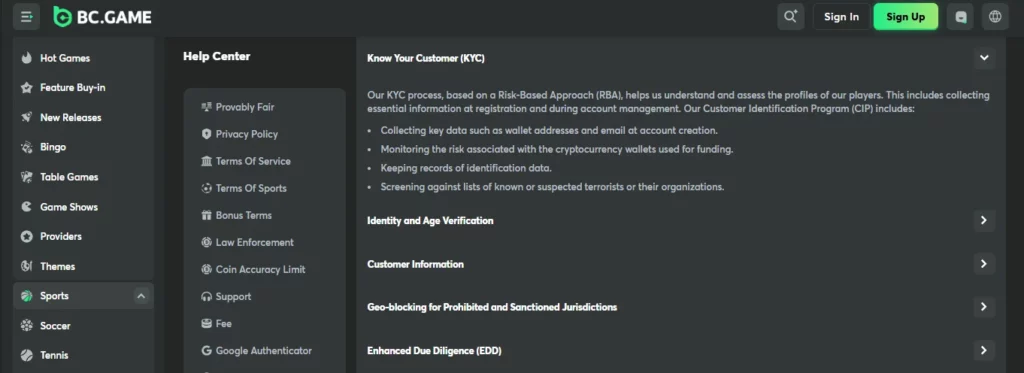This screenshot has width=1024, height=373.
Task: Click the Sign In button
Action: click(841, 17)
